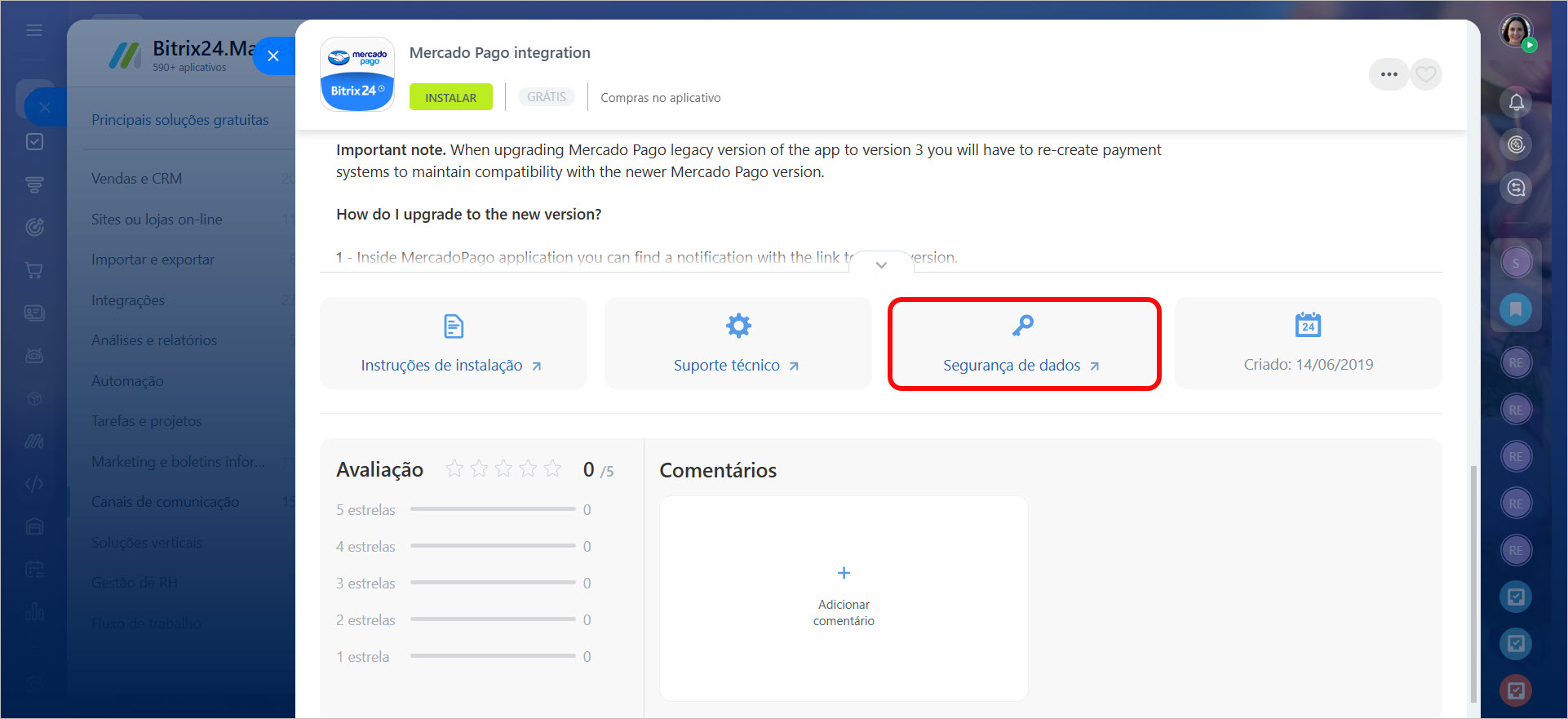Open the calendar icon in left sidebar
1568x719 pixels.
[34, 569]
